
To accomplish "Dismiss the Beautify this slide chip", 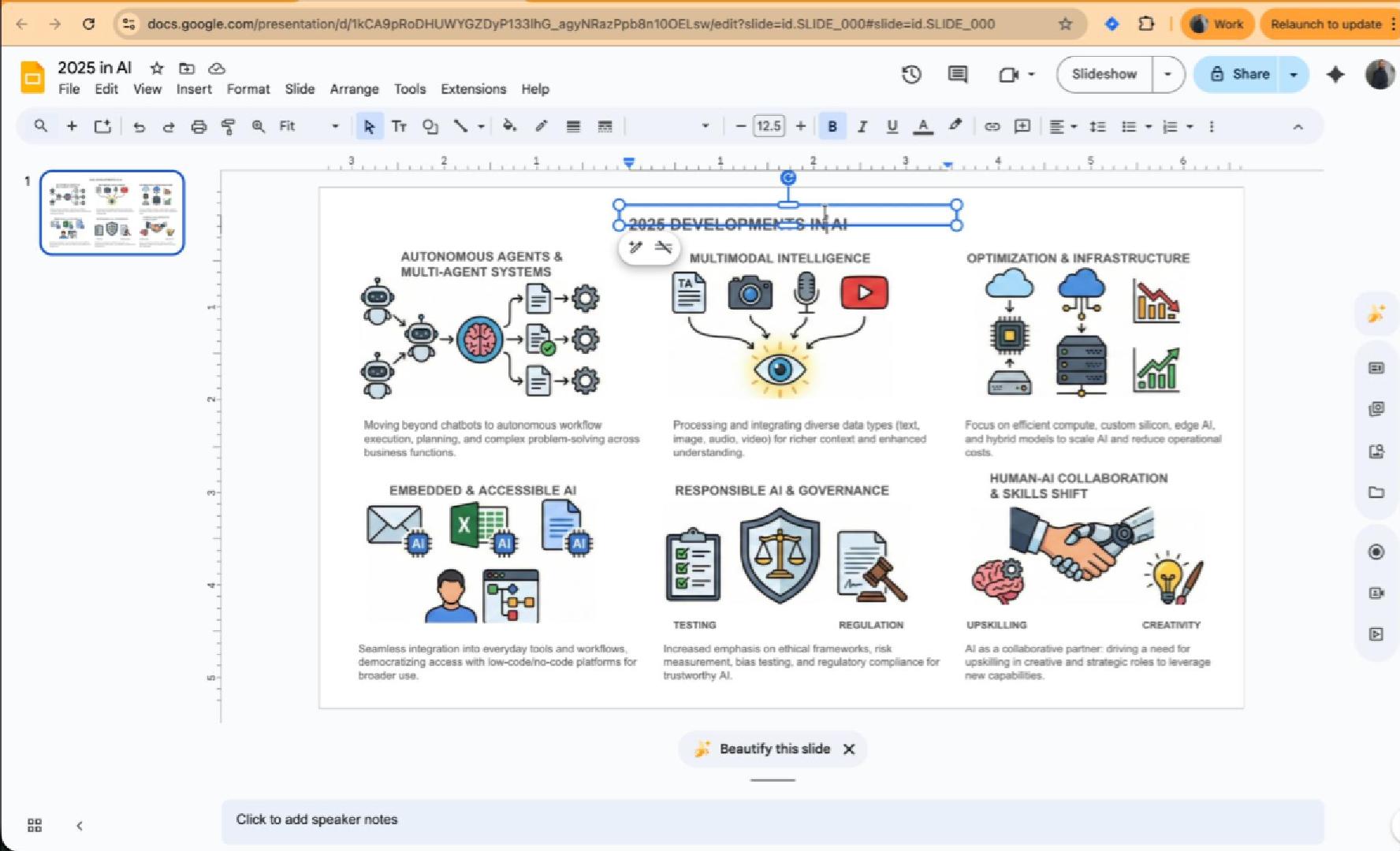I will 849,749.
